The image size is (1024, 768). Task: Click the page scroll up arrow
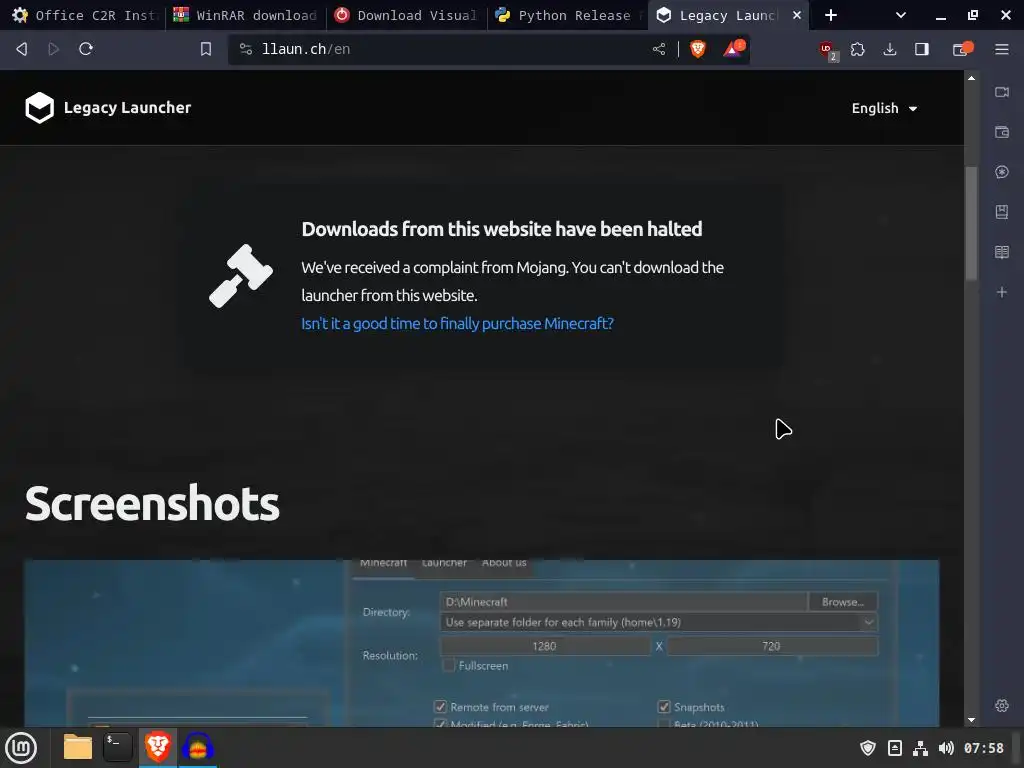pos(971,78)
